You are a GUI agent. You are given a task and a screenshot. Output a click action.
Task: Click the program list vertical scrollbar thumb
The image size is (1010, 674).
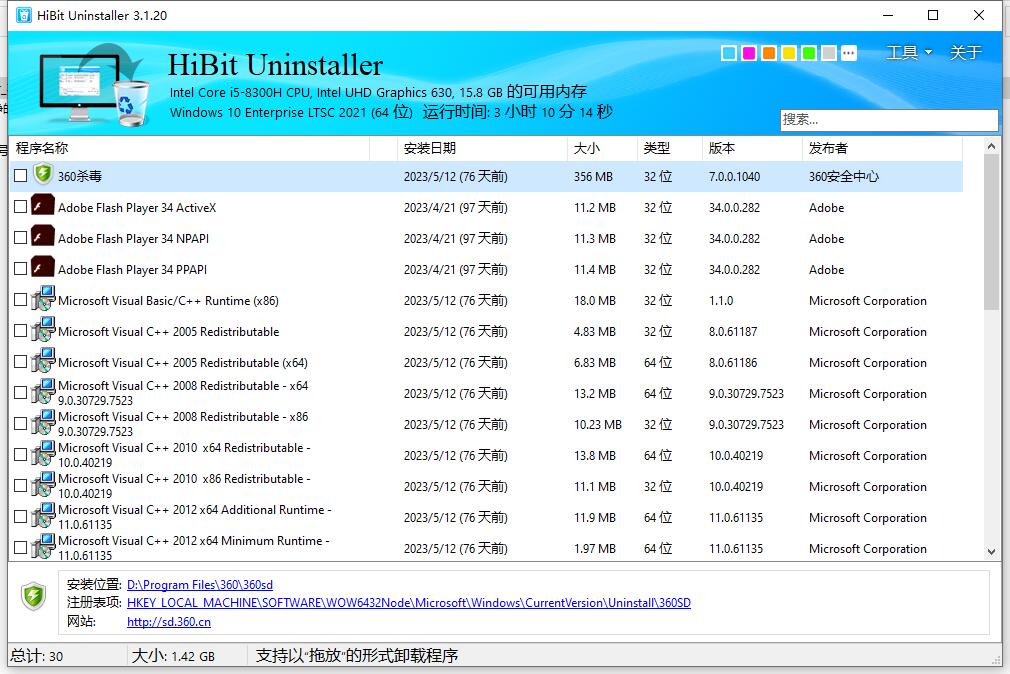(x=991, y=233)
